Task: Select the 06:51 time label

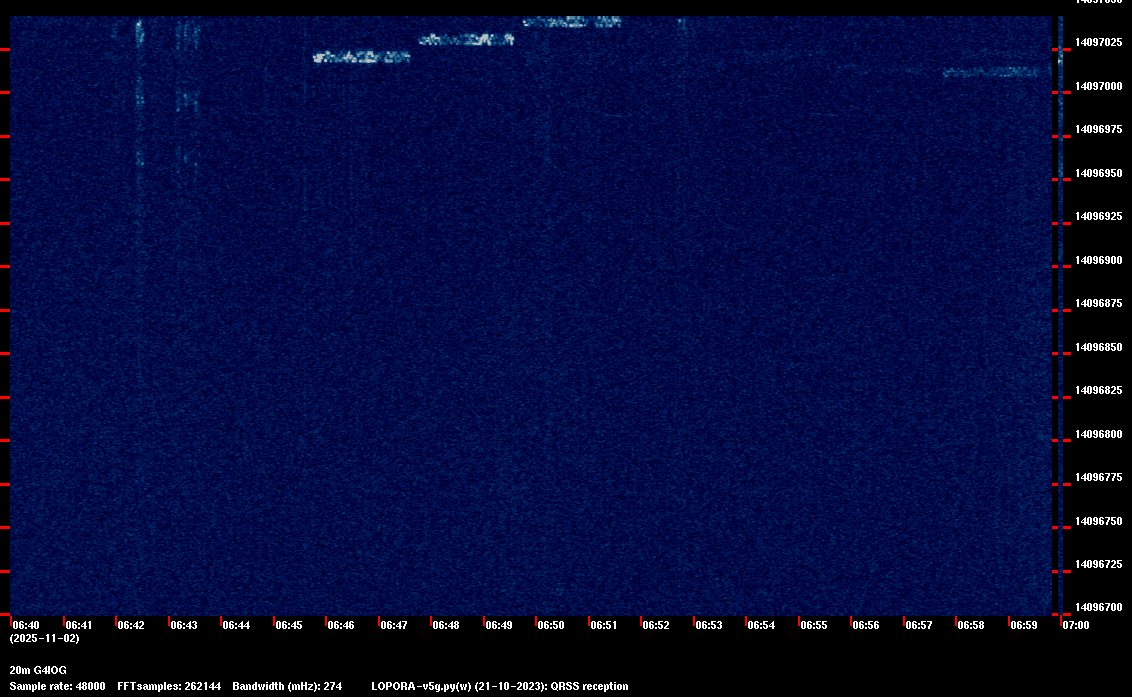Action: 604,625
